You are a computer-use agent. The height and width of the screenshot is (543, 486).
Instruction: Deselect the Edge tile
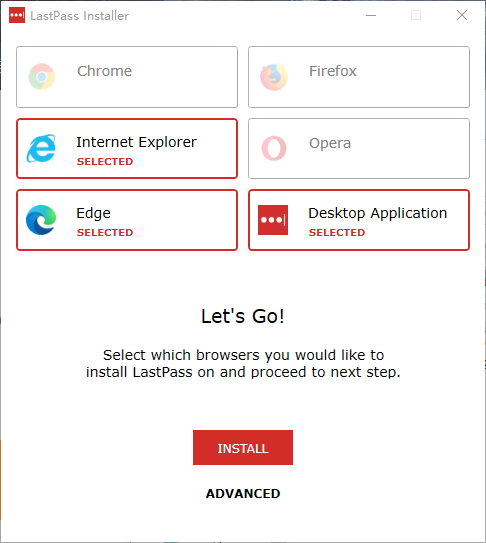[127, 220]
